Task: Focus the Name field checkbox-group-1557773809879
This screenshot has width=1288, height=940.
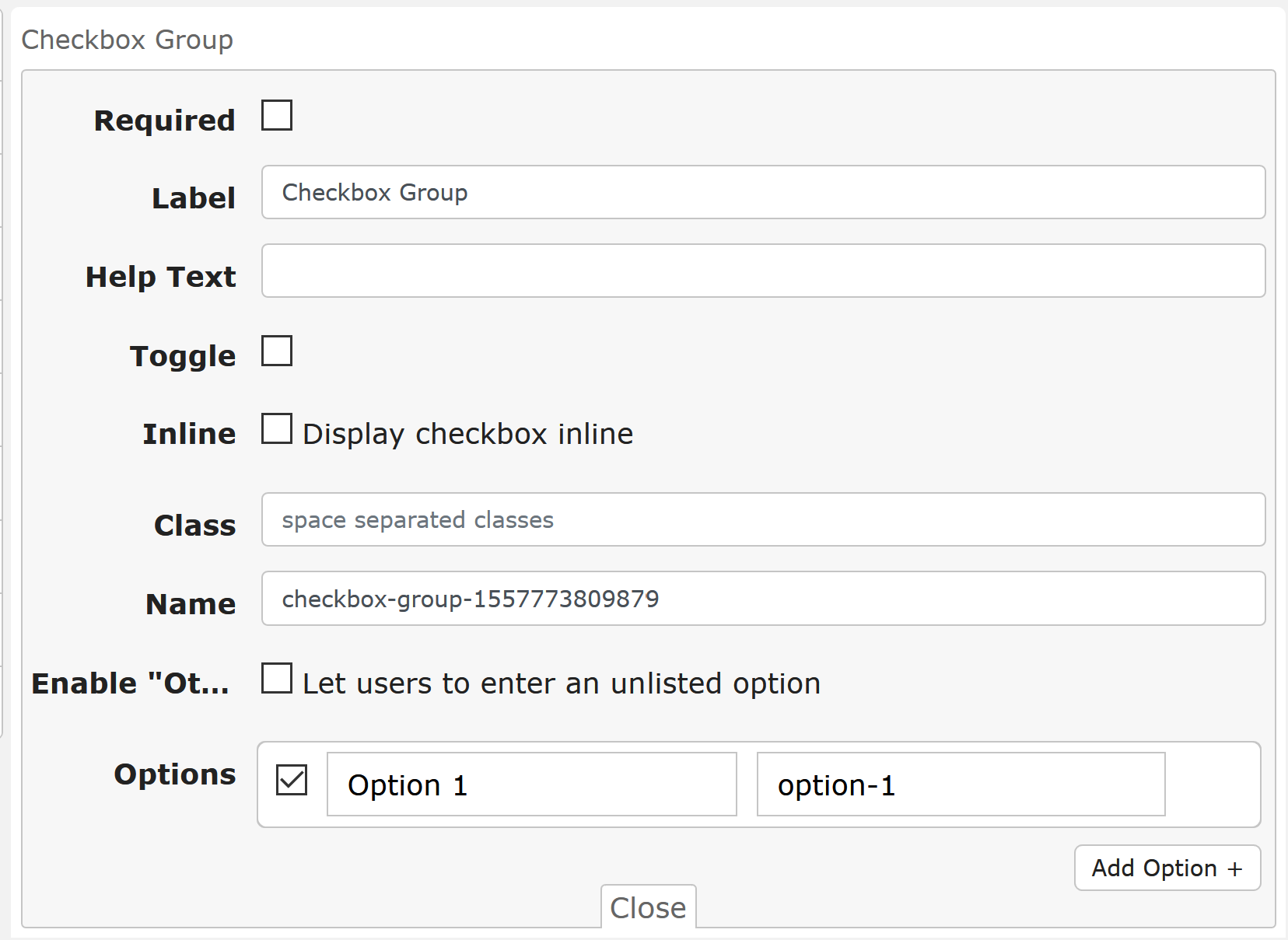Action: click(763, 599)
